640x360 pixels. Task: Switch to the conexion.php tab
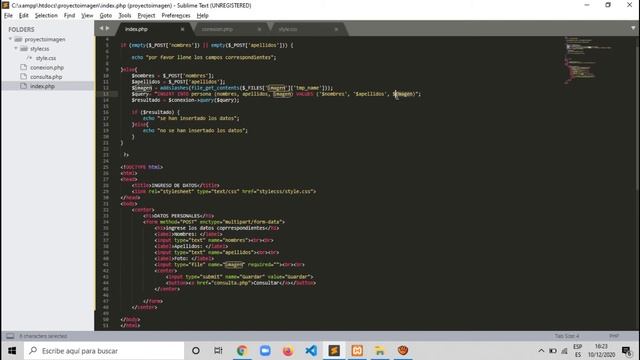[217, 29]
